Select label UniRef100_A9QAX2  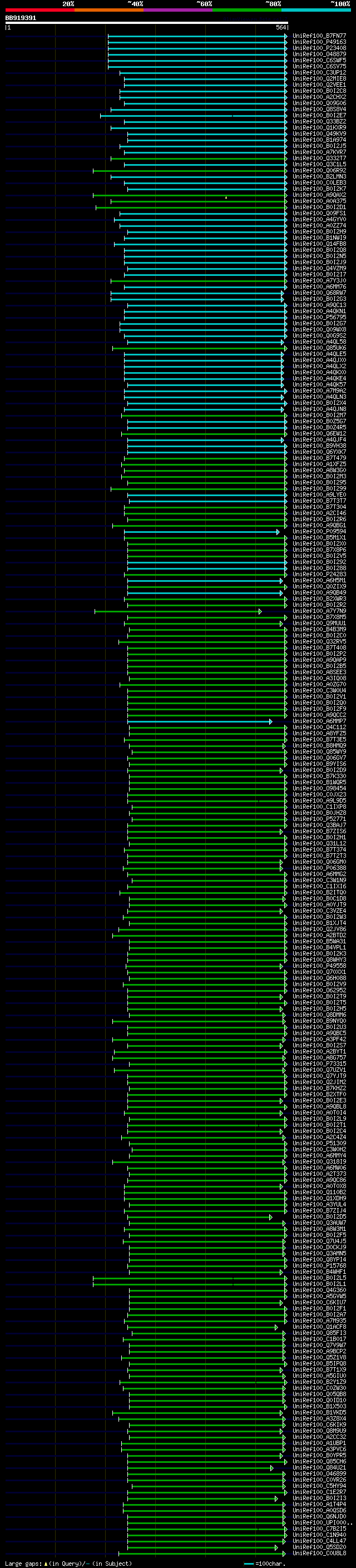[319, 195]
